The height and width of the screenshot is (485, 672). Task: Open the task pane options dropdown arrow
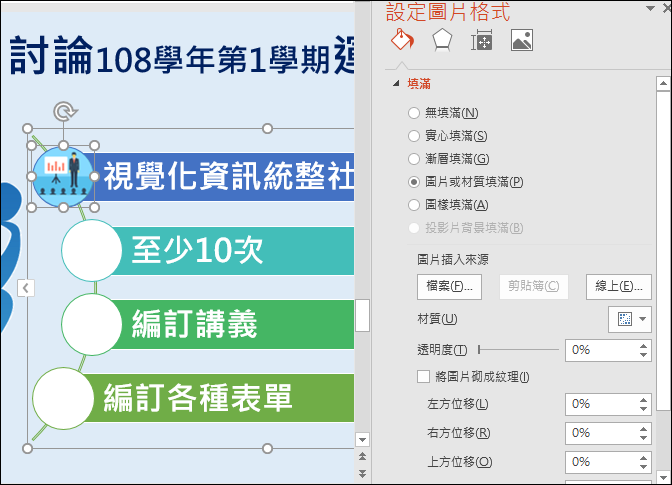click(650, 8)
